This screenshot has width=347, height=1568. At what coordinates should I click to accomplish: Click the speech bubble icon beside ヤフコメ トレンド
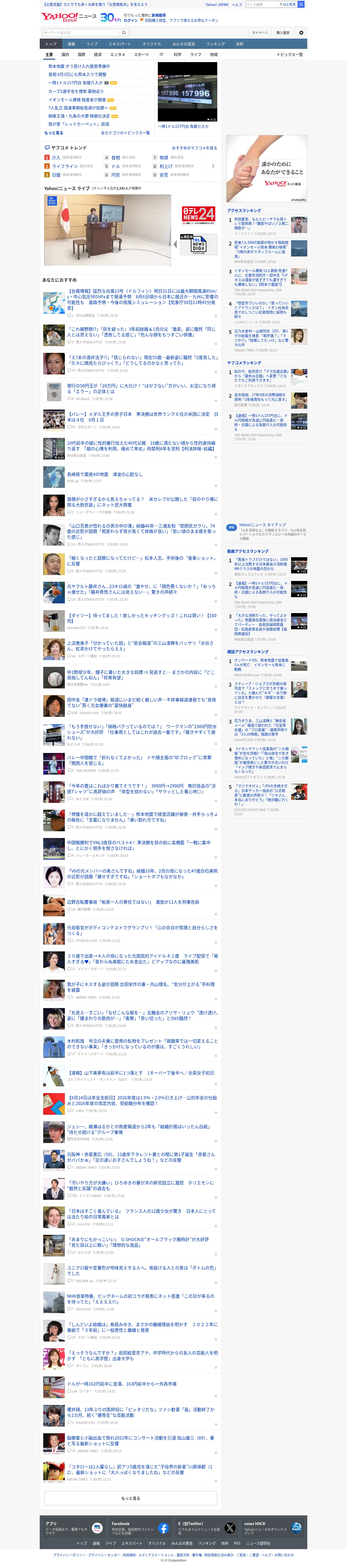pos(47,147)
